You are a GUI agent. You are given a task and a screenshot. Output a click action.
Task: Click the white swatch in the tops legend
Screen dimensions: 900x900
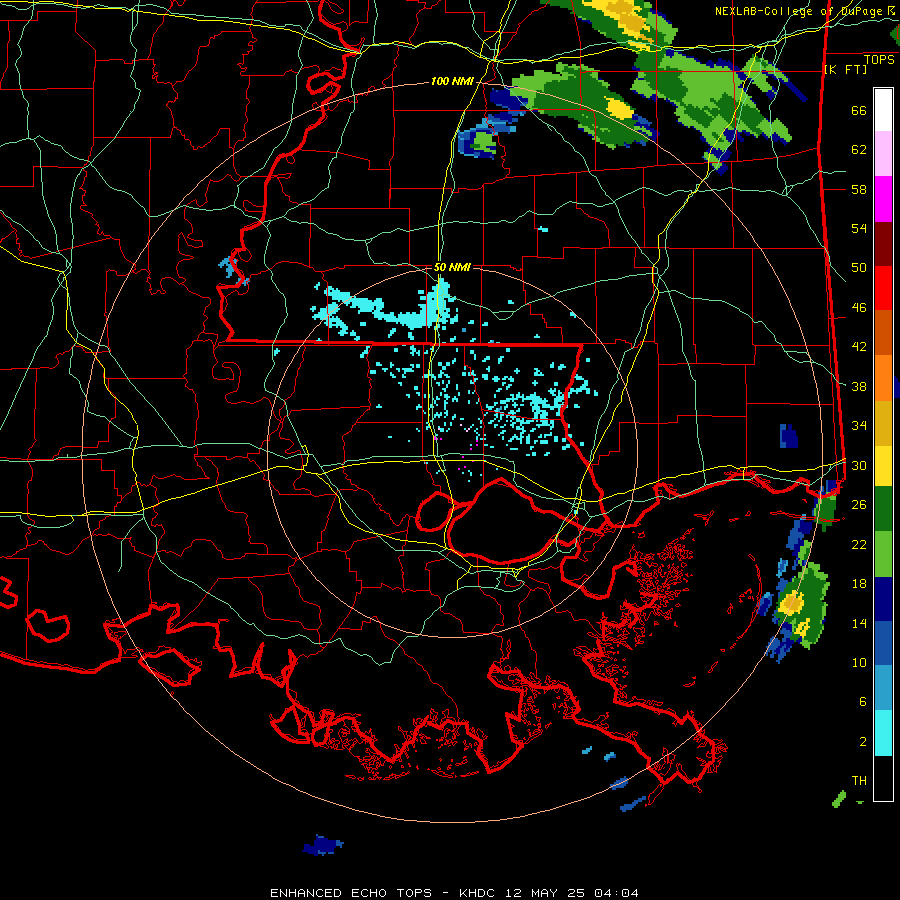883,110
